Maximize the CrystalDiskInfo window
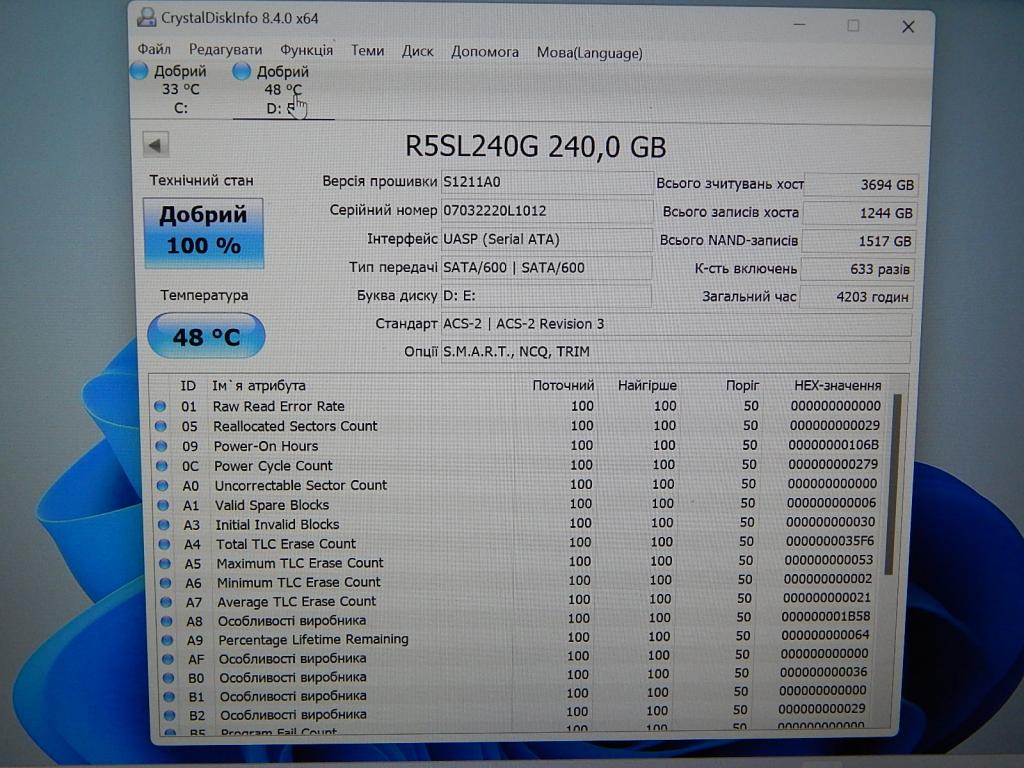 point(853,25)
